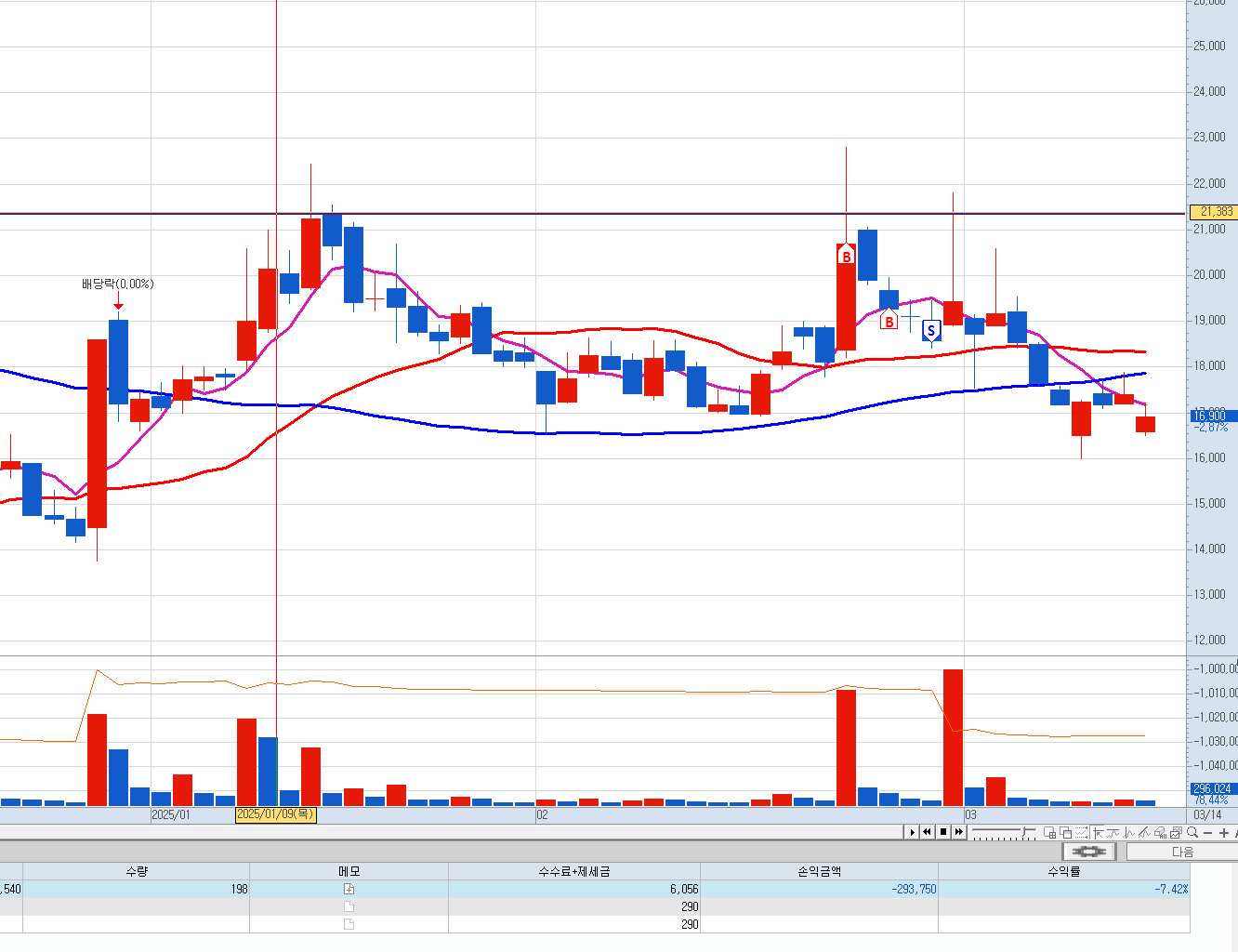Click the button left of 다음
1238x952 pixels.
click(1089, 852)
